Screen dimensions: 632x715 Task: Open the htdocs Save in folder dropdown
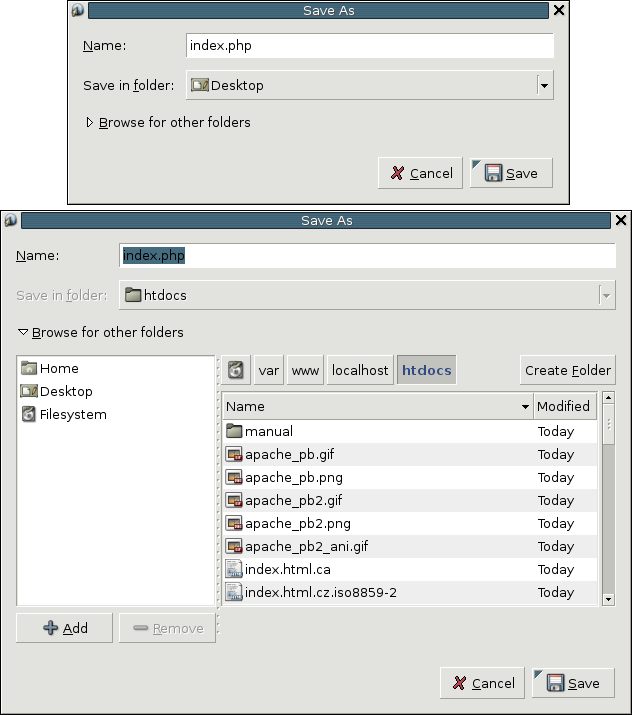[x=606, y=295]
